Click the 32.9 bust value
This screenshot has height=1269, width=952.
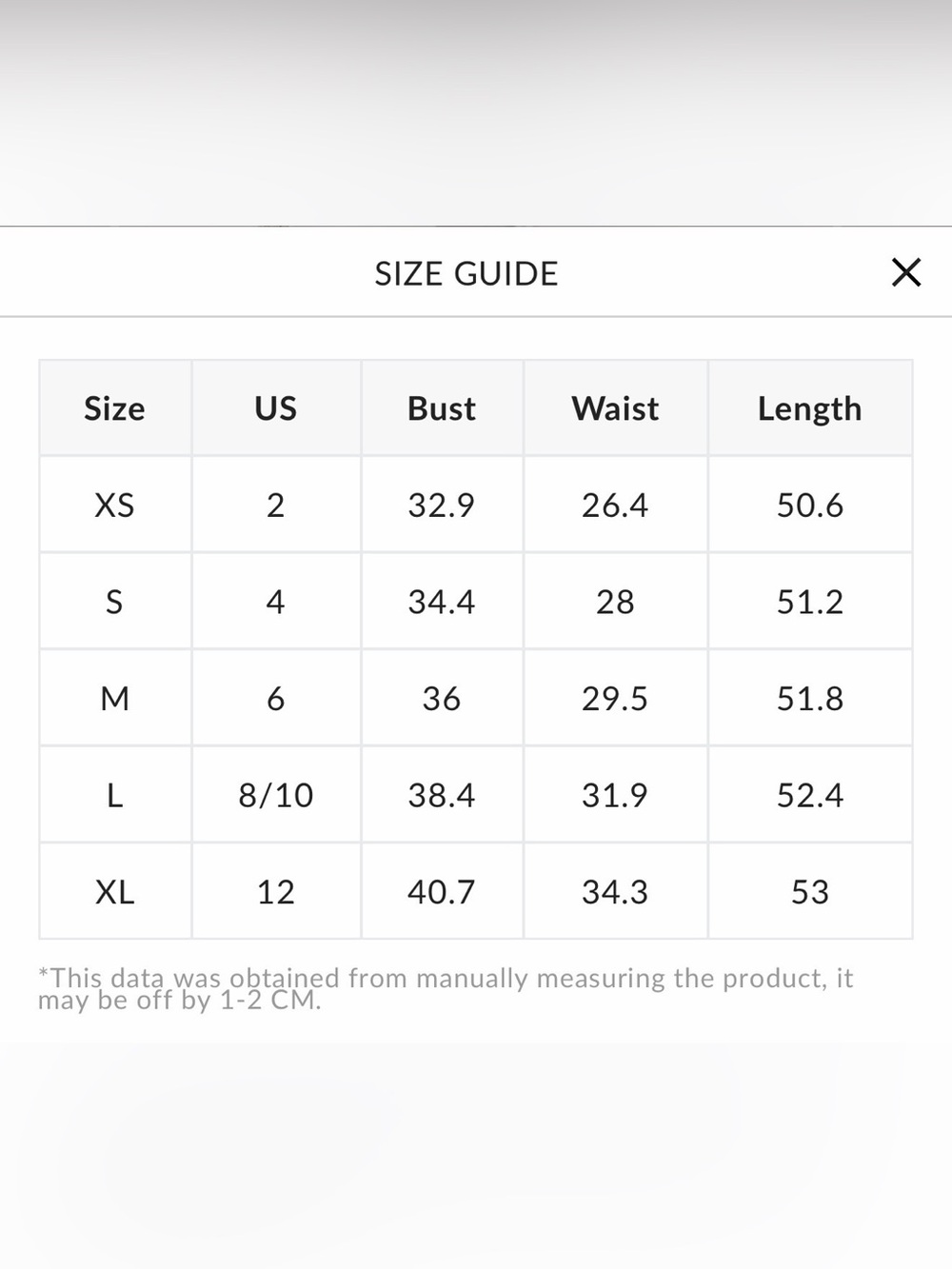click(442, 506)
